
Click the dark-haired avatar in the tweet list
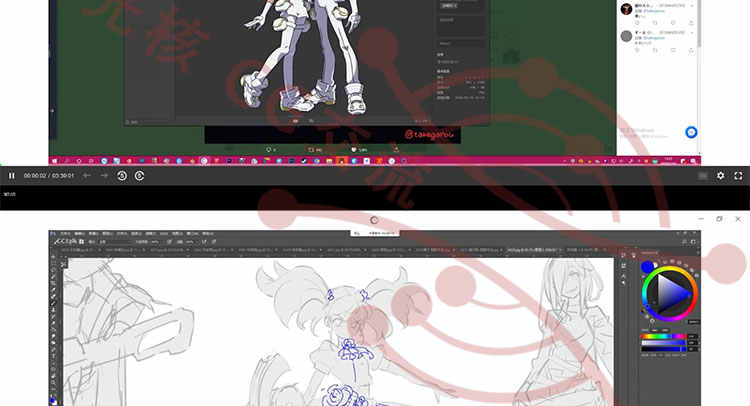(x=626, y=9)
